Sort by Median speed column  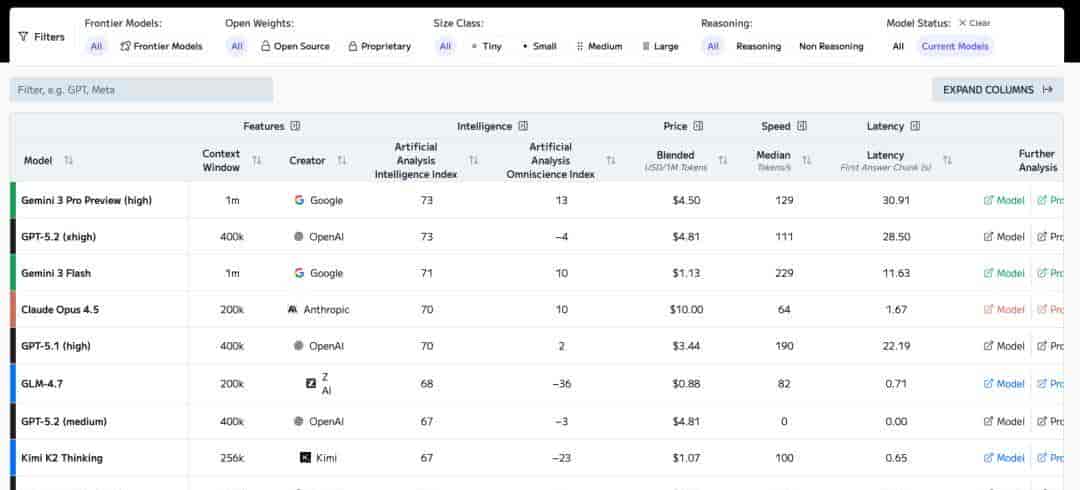(807, 161)
